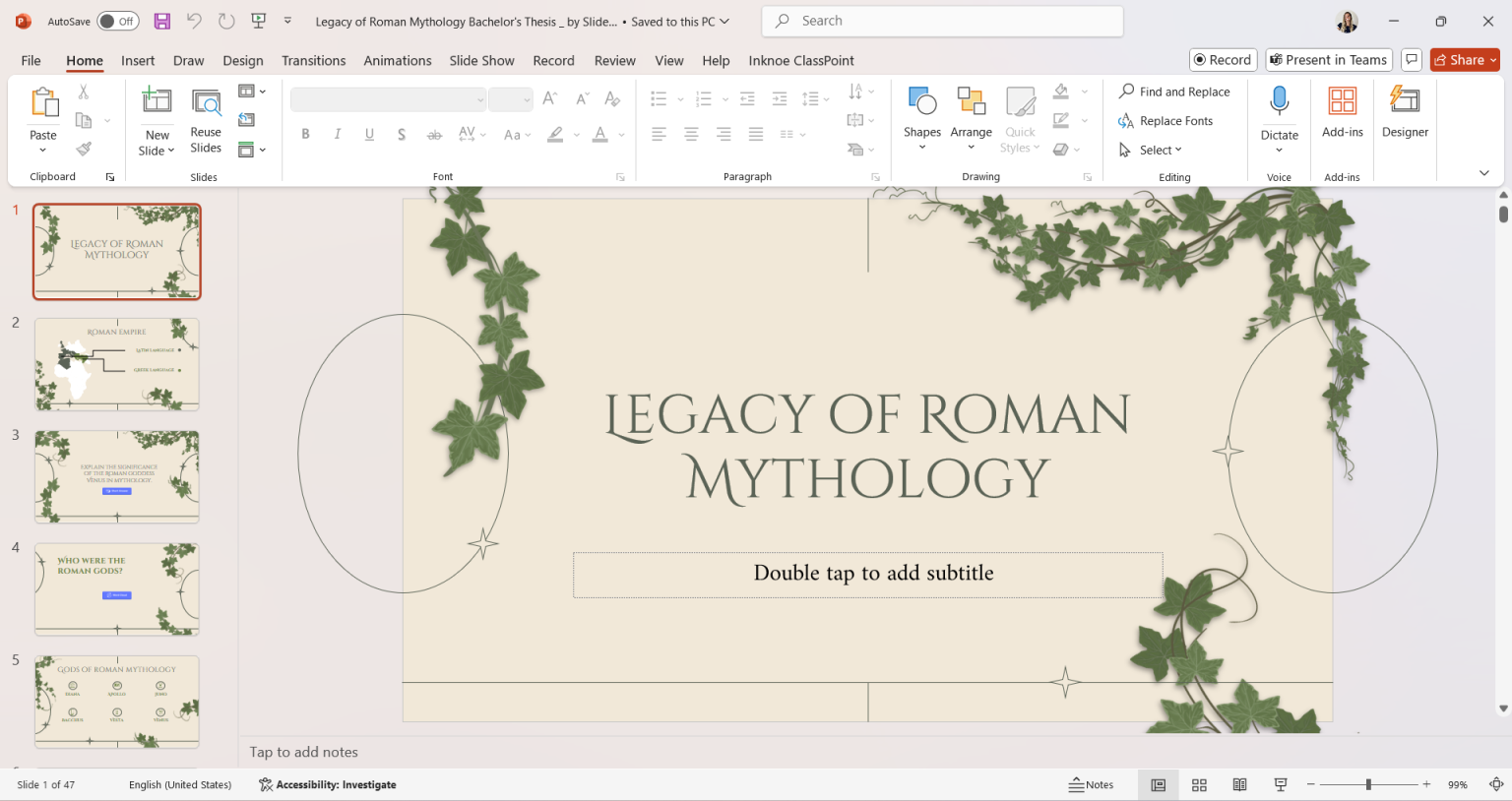Customize Quick Access Toolbar dropdown

point(287,21)
